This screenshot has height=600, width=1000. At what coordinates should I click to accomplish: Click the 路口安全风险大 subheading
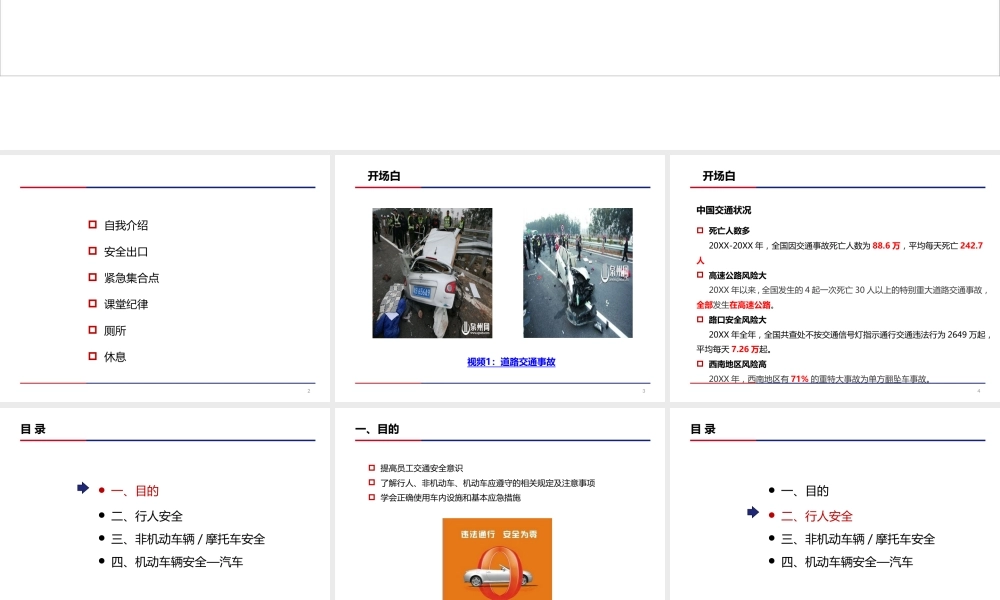pyautogui.click(x=737, y=320)
